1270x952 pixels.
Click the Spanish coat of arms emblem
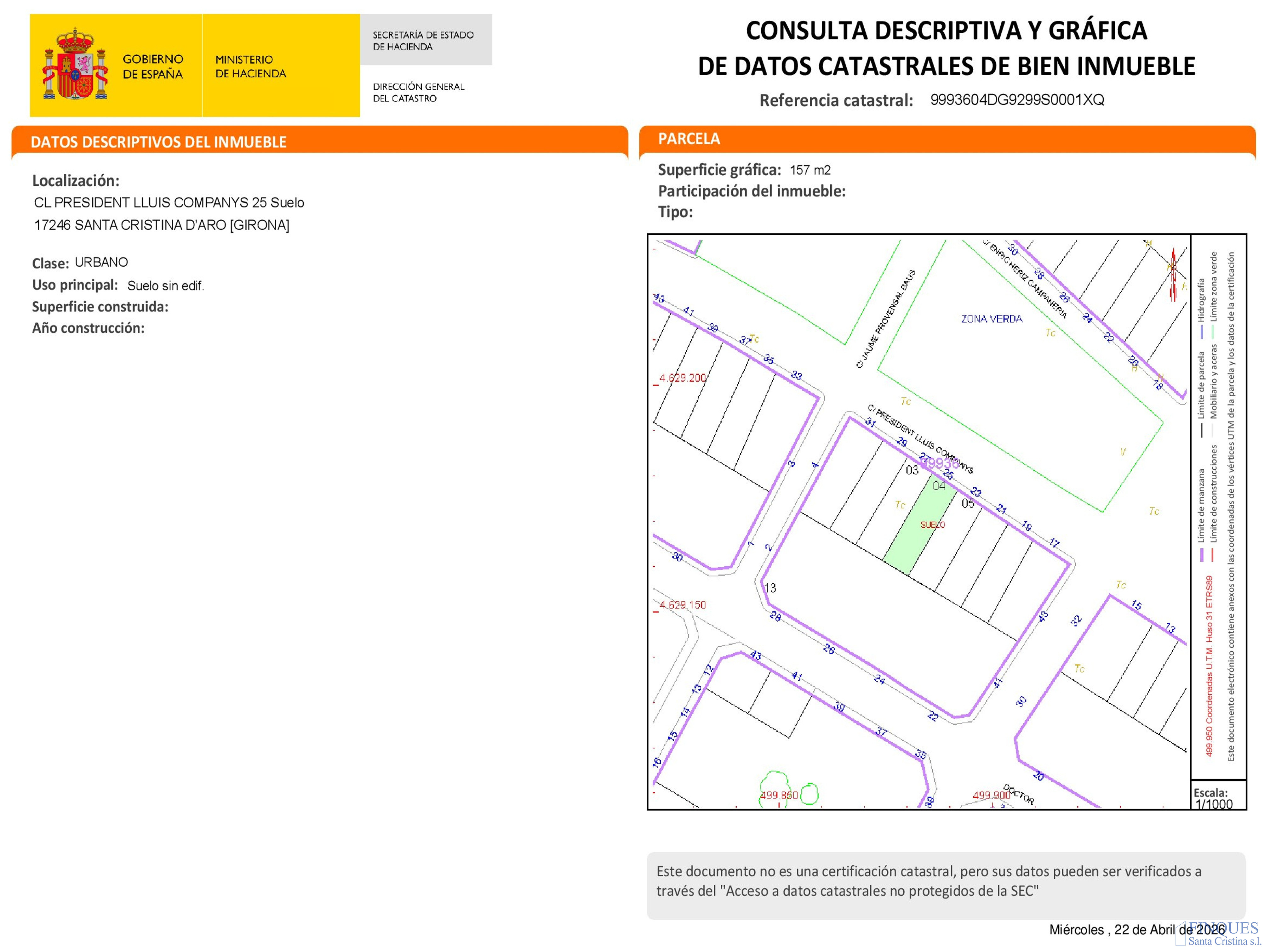pos(75,64)
